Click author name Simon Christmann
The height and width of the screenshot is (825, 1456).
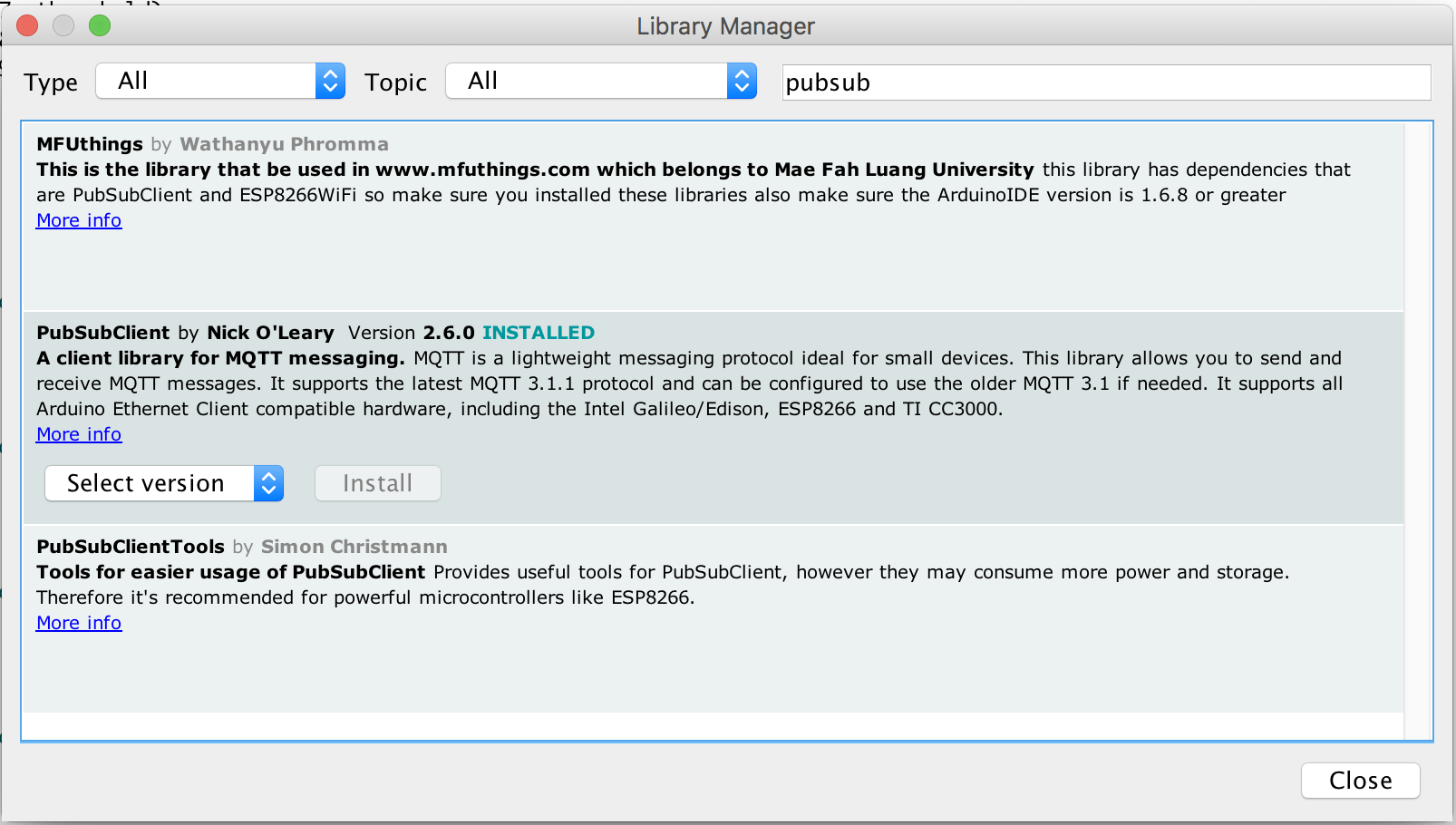tap(354, 547)
